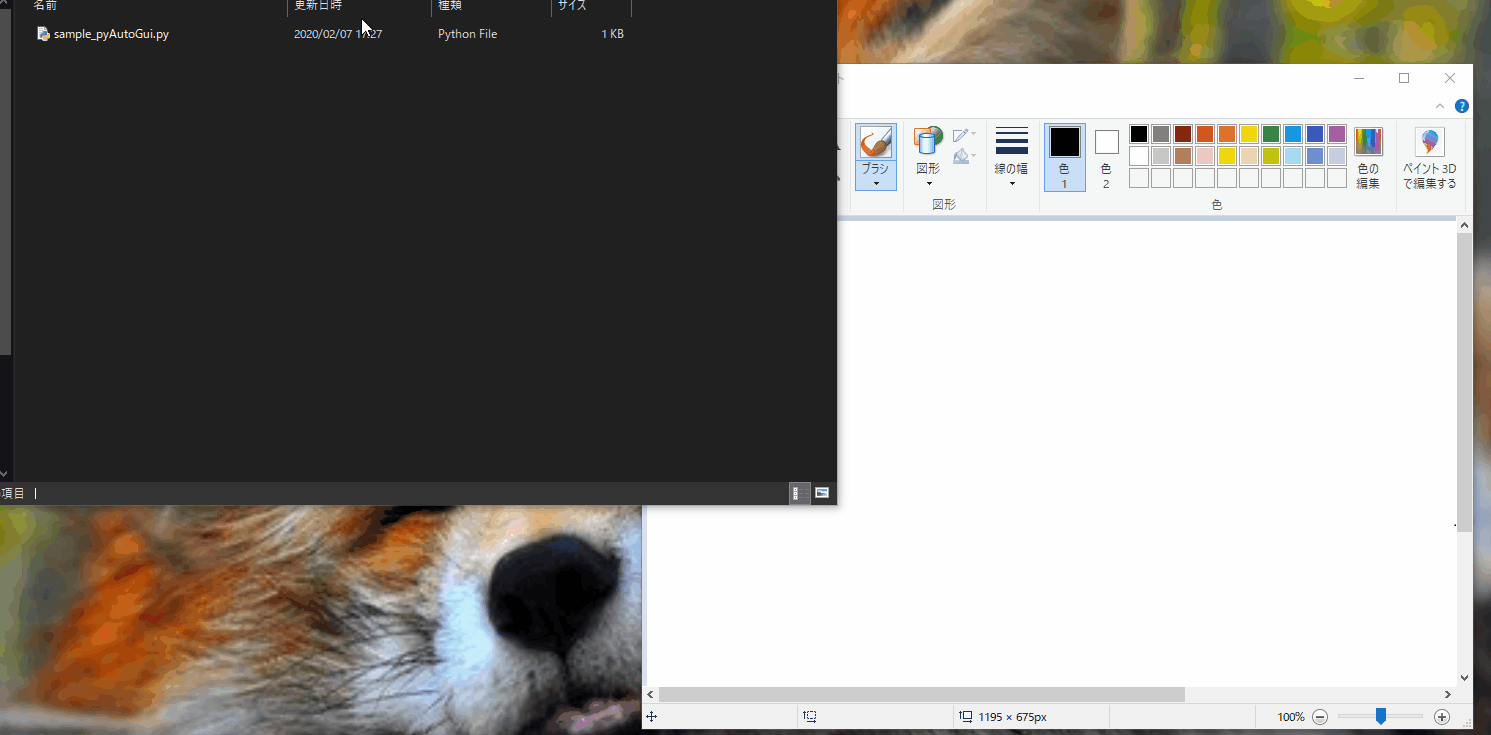Image resolution: width=1491 pixels, height=735 pixels.
Task: Expand the Brush (ブラシ) dropdown arrow
Action: coord(876,183)
